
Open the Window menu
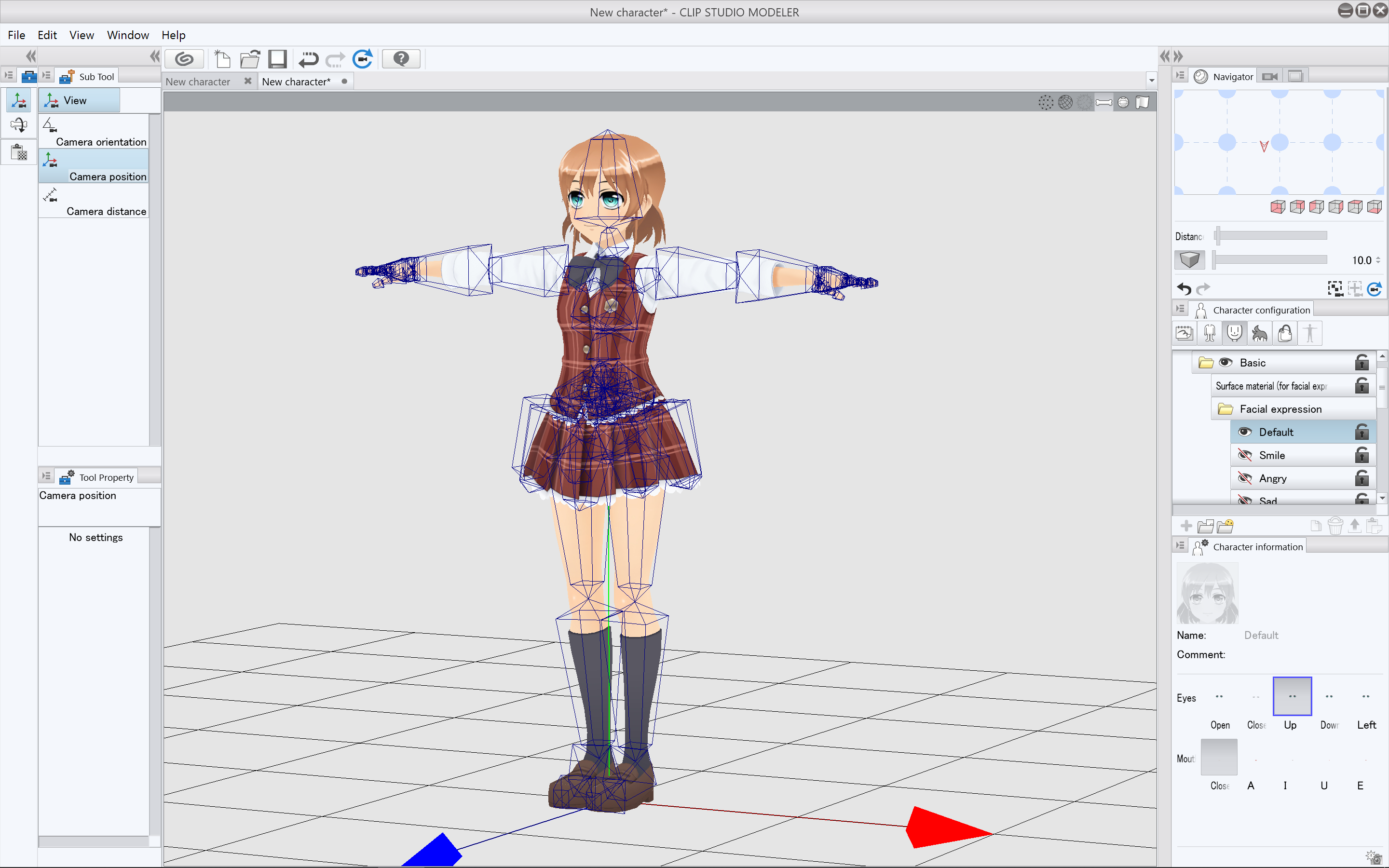127,35
